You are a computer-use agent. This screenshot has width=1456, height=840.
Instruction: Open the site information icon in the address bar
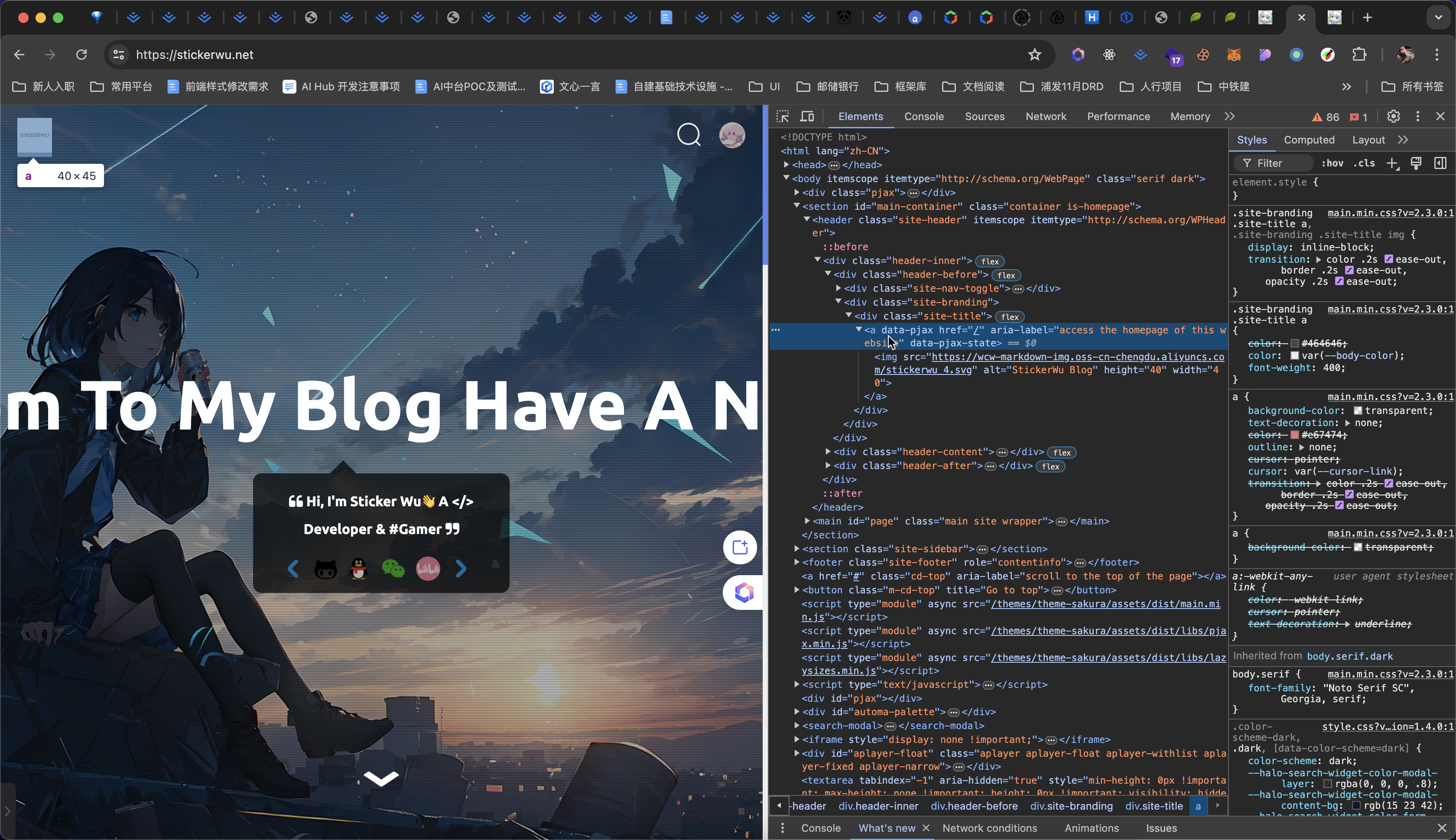pyautogui.click(x=119, y=55)
